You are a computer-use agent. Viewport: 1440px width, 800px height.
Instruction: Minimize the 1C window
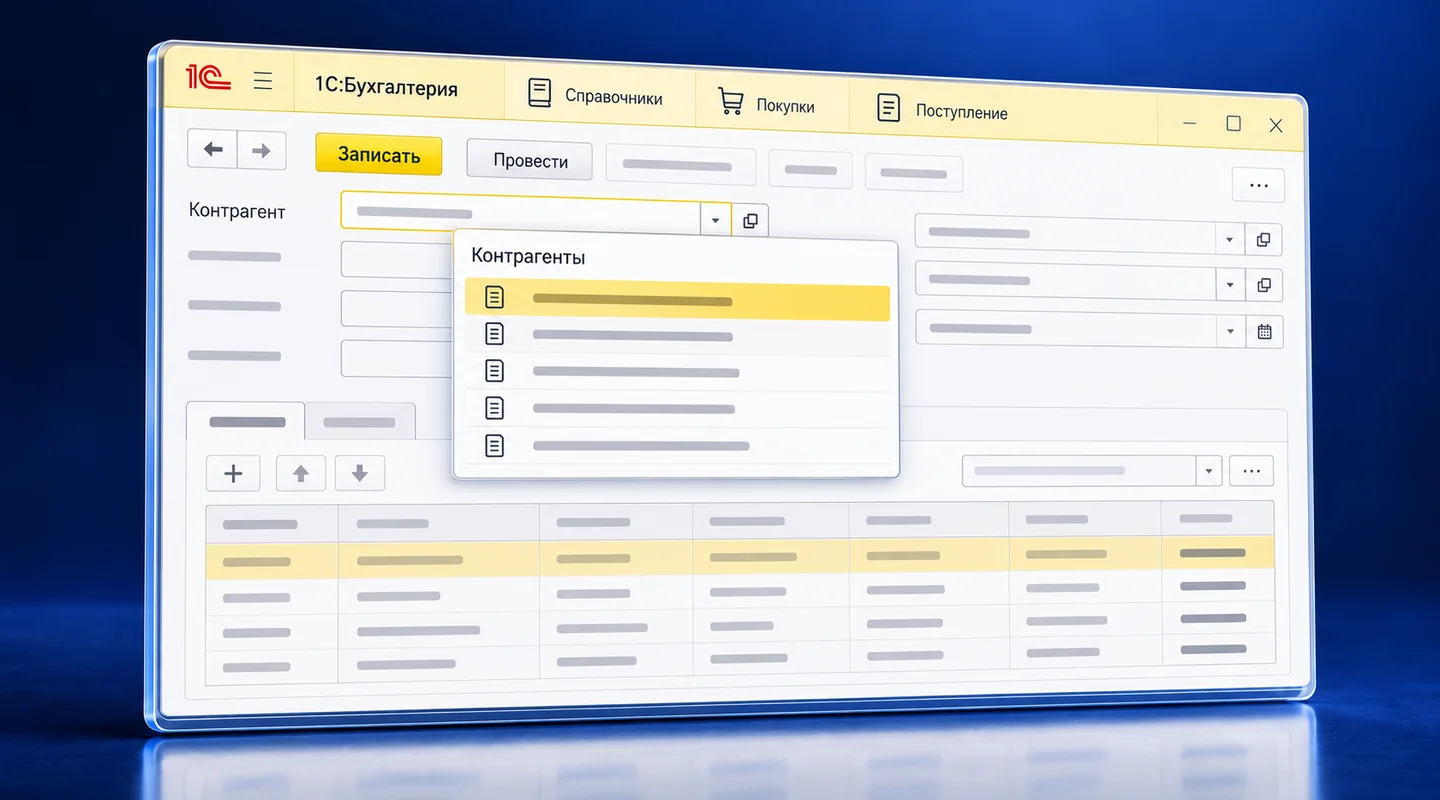(1190, 123)
